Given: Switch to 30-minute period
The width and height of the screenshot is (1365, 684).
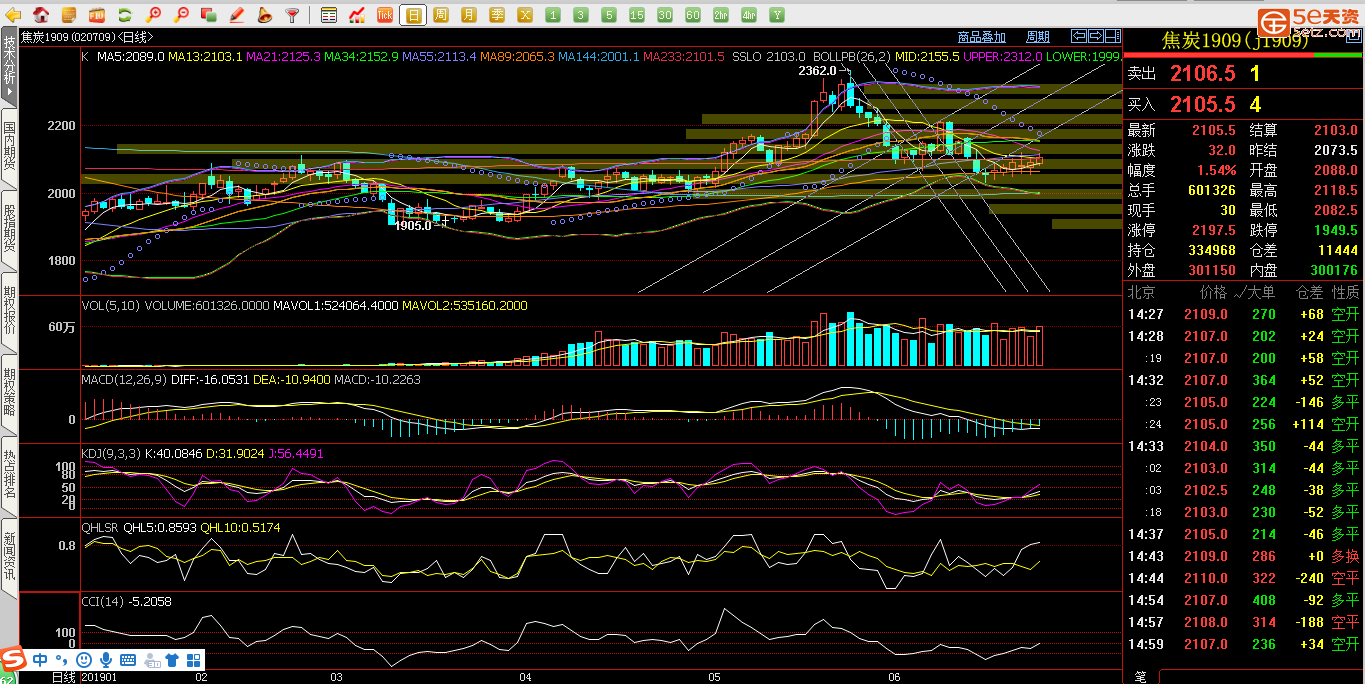Looking at the screenshot, I should pos(665,15).
